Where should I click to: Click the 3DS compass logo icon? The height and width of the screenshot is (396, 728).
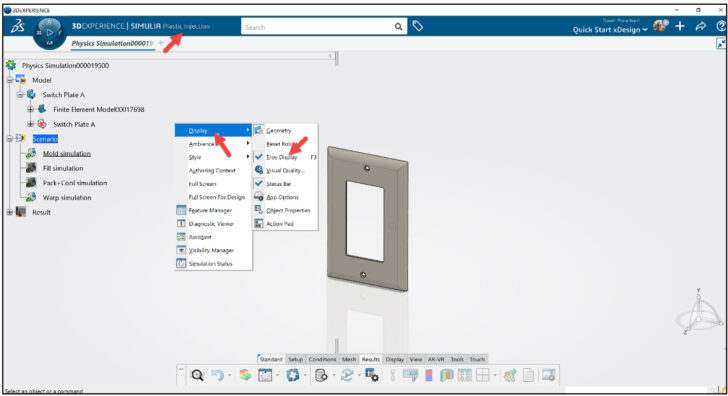18,26
